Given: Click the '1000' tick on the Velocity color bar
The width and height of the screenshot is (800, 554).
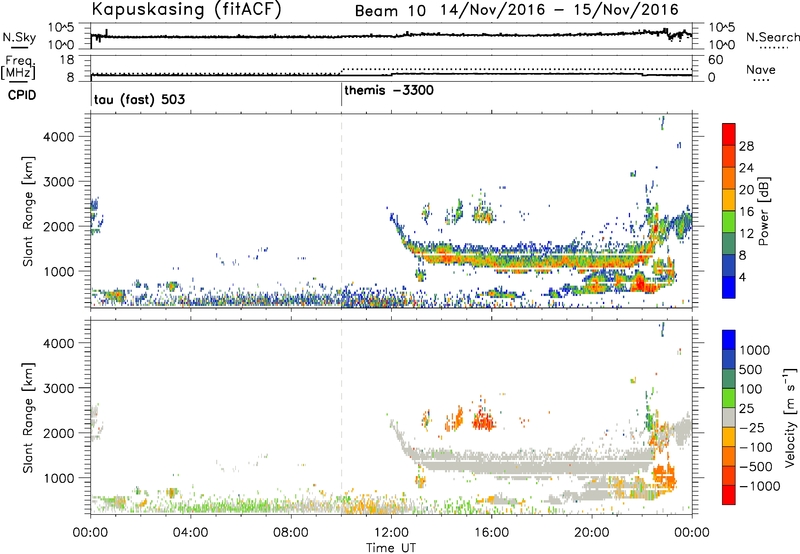Looking at the screenshot, I should [755, 350].
